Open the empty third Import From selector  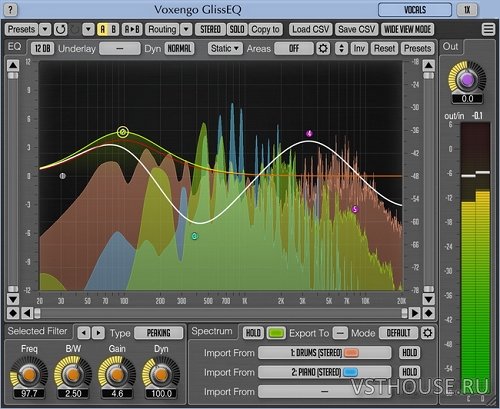coord(325,391)
